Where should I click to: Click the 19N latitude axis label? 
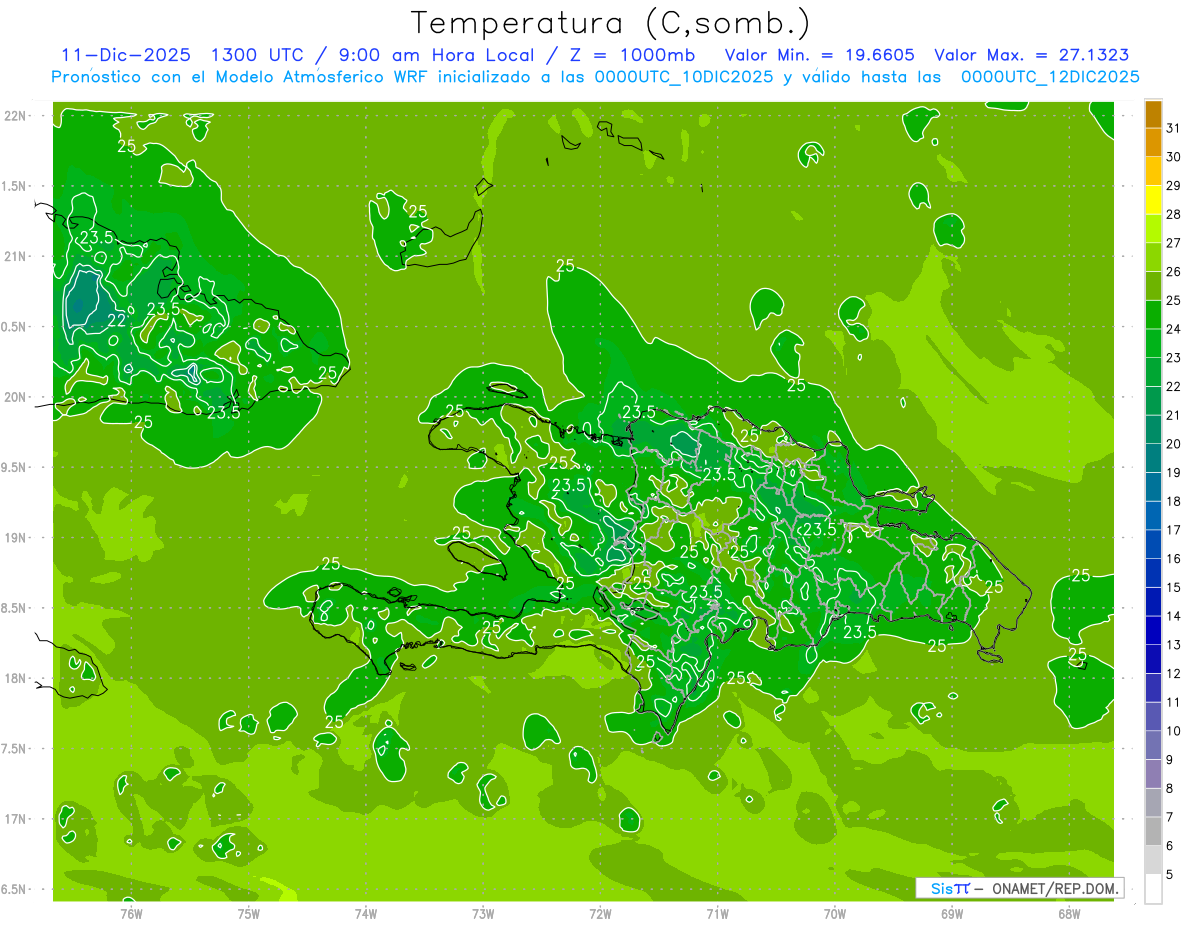point(16,537)
